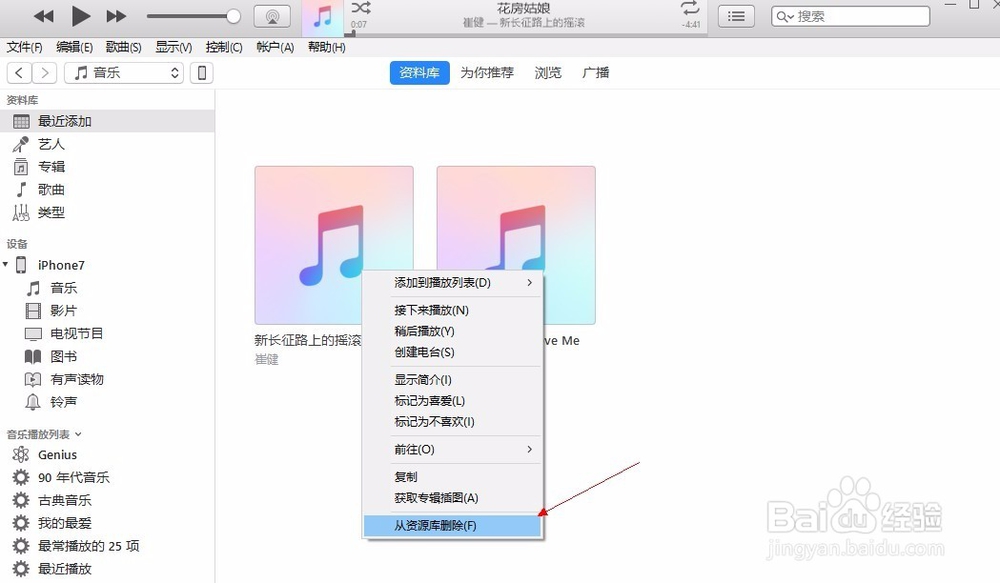Open the 音乐 media type dropdown

(x=124, y=73)
